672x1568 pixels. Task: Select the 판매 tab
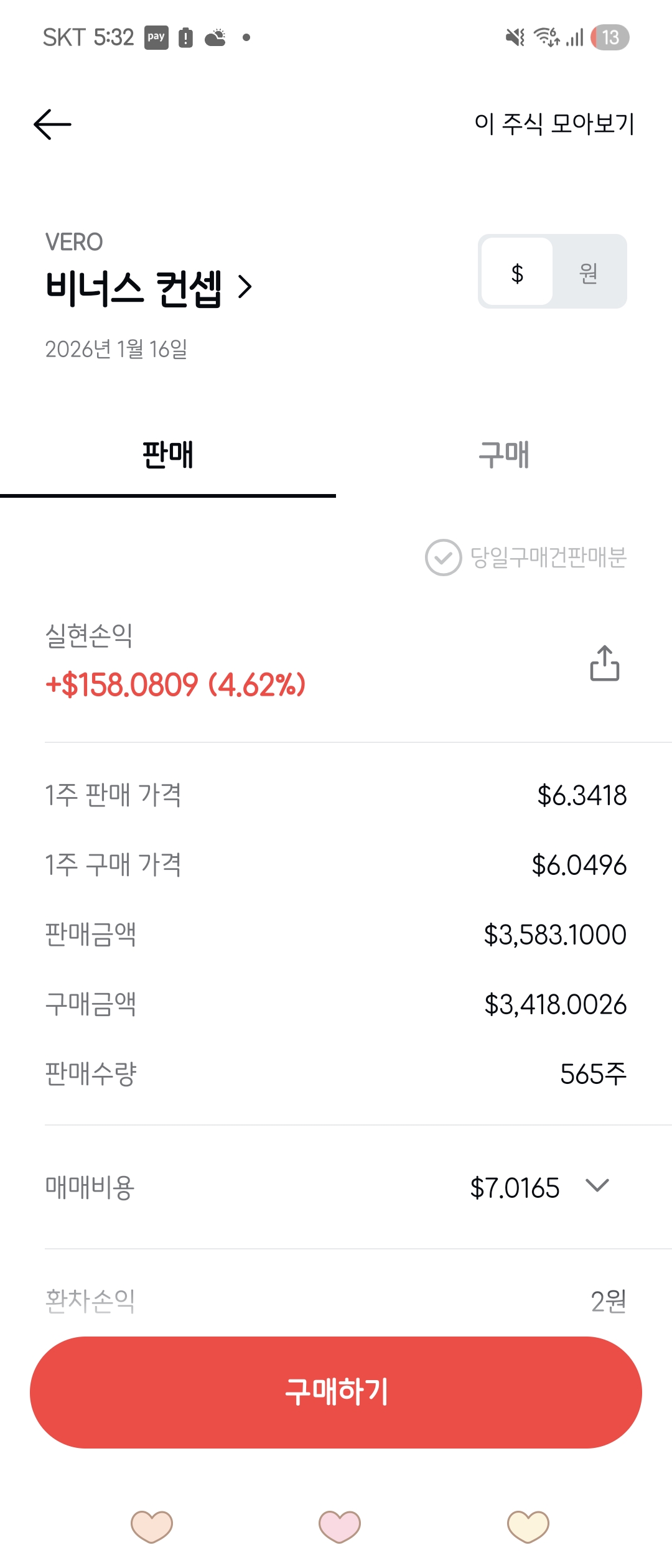[168, 455]
